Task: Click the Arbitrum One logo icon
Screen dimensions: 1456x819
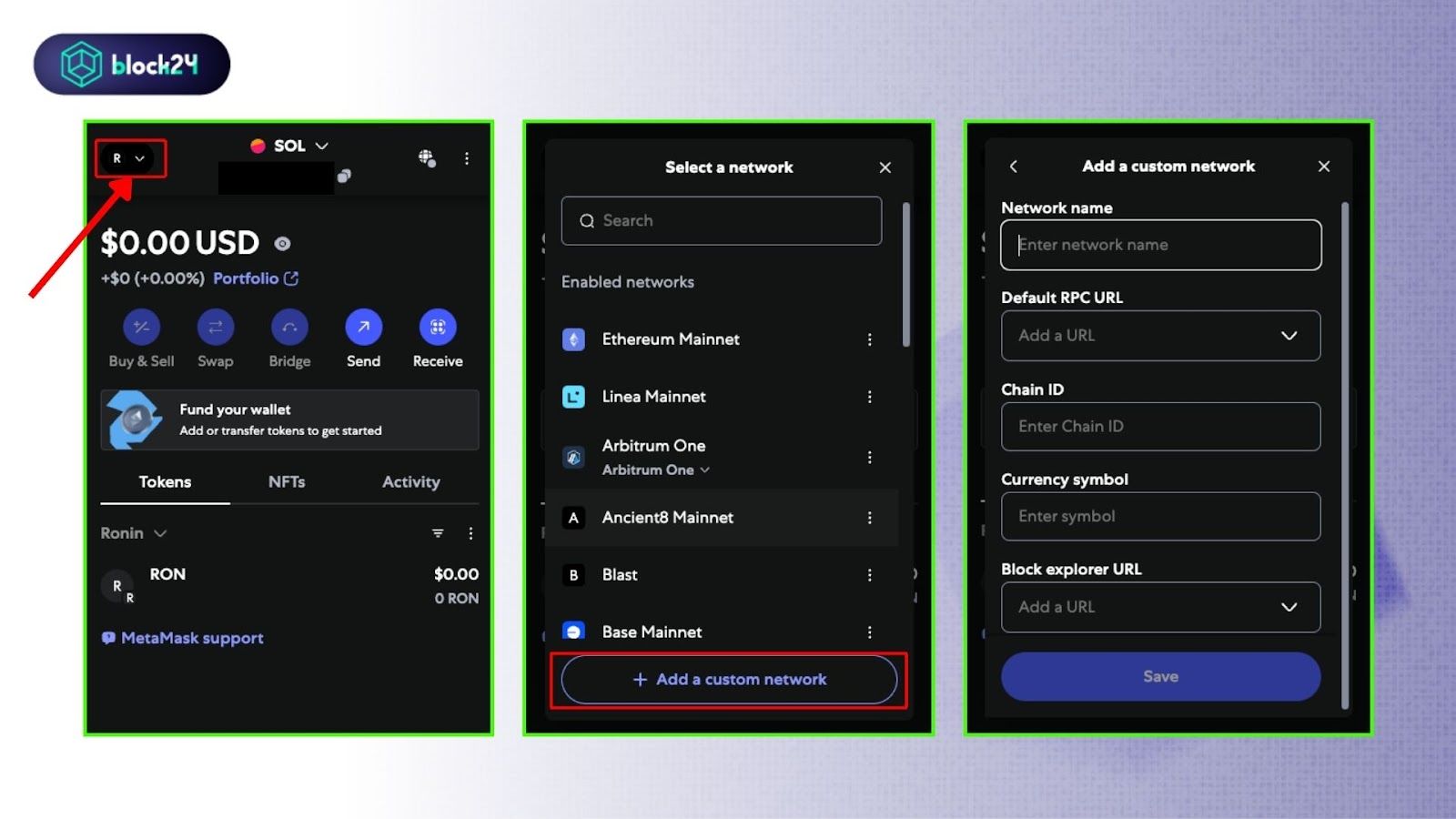Action: 573,458
